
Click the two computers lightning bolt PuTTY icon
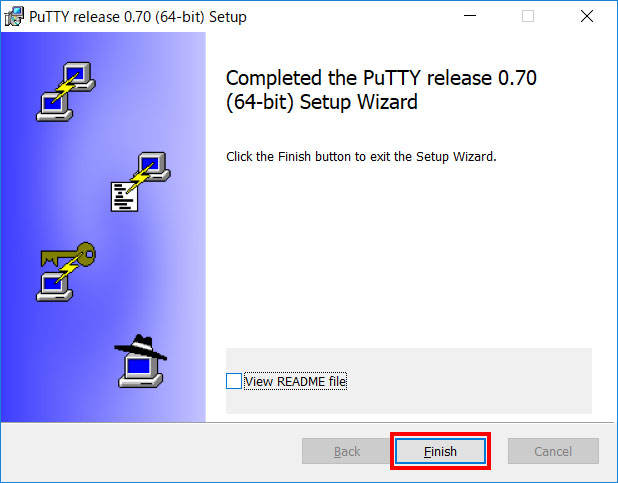pyautogui.click(x=66, y=91)
